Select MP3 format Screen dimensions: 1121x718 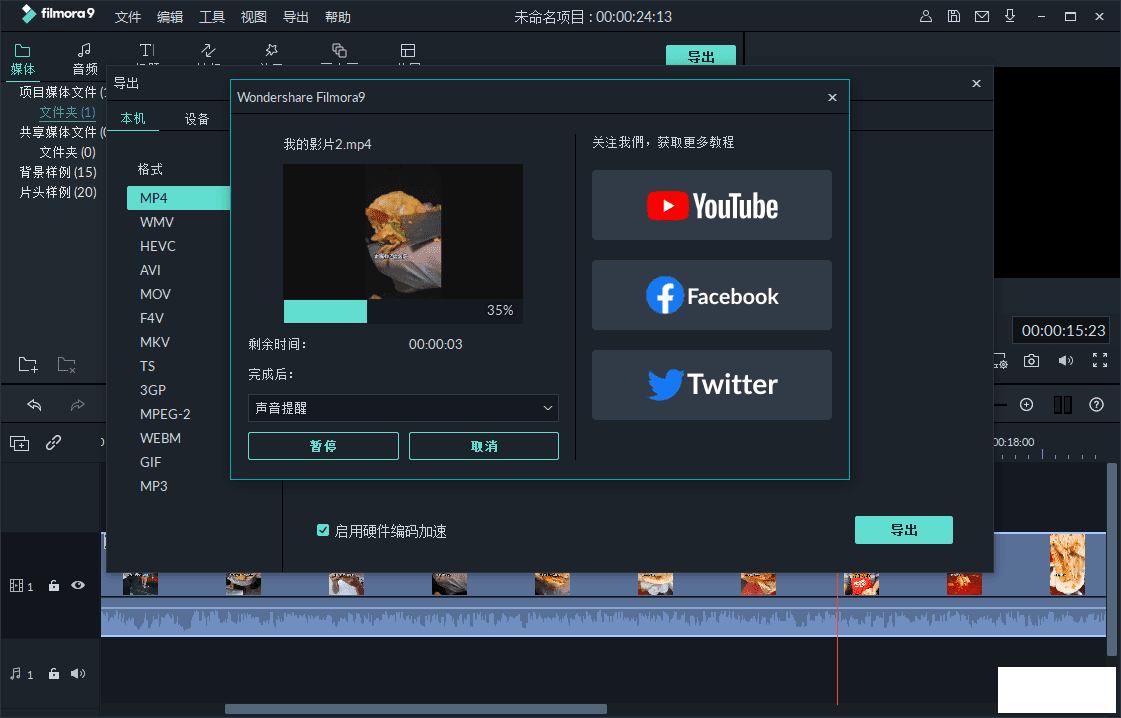point(154,486)
